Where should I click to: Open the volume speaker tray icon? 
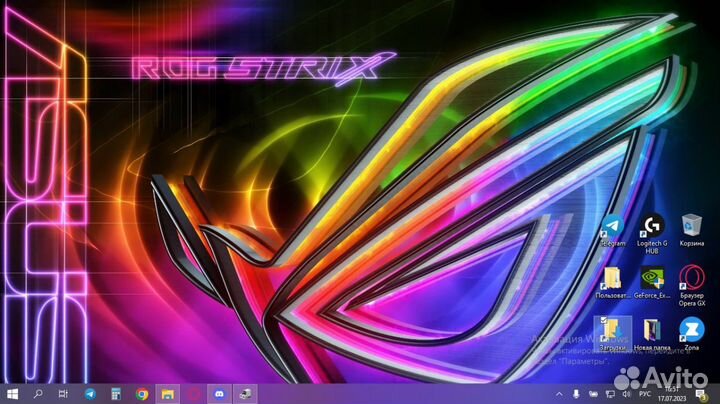click(x=626, y=394)
